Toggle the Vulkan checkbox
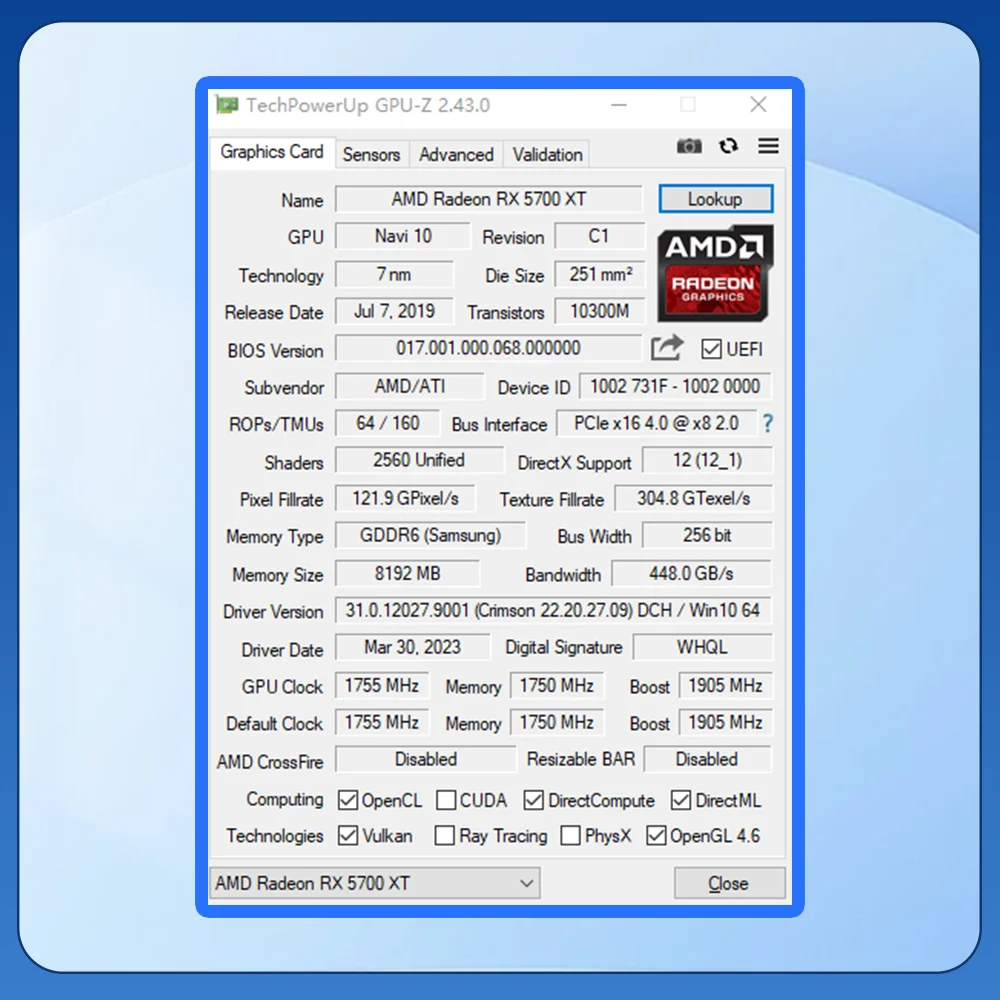Screen dimensions: 1000x1000 (x=348, y=835)
